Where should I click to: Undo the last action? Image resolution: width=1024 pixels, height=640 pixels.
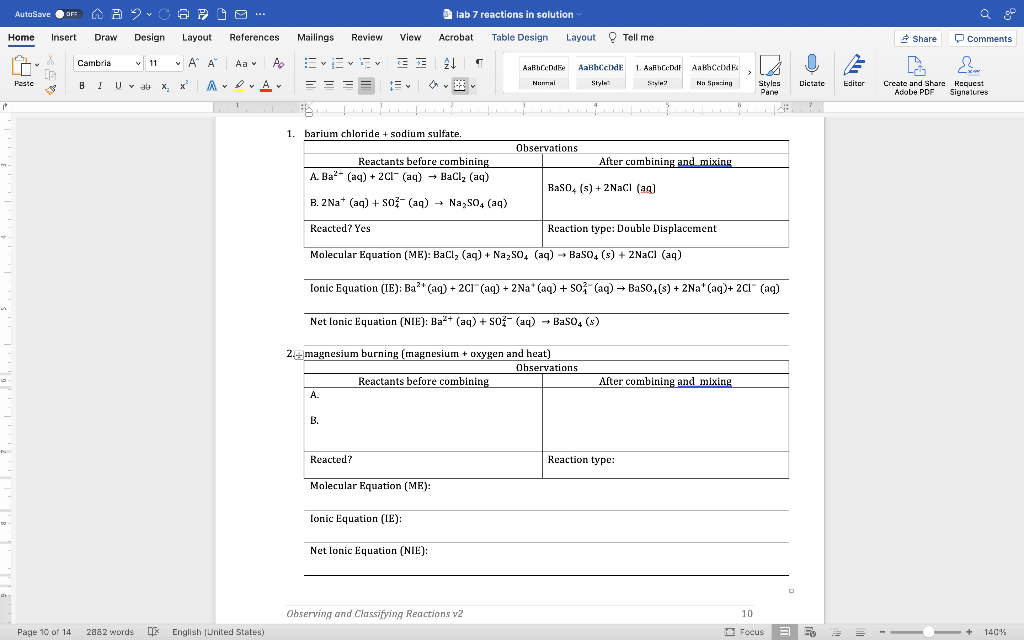click(x=136, y=14)
